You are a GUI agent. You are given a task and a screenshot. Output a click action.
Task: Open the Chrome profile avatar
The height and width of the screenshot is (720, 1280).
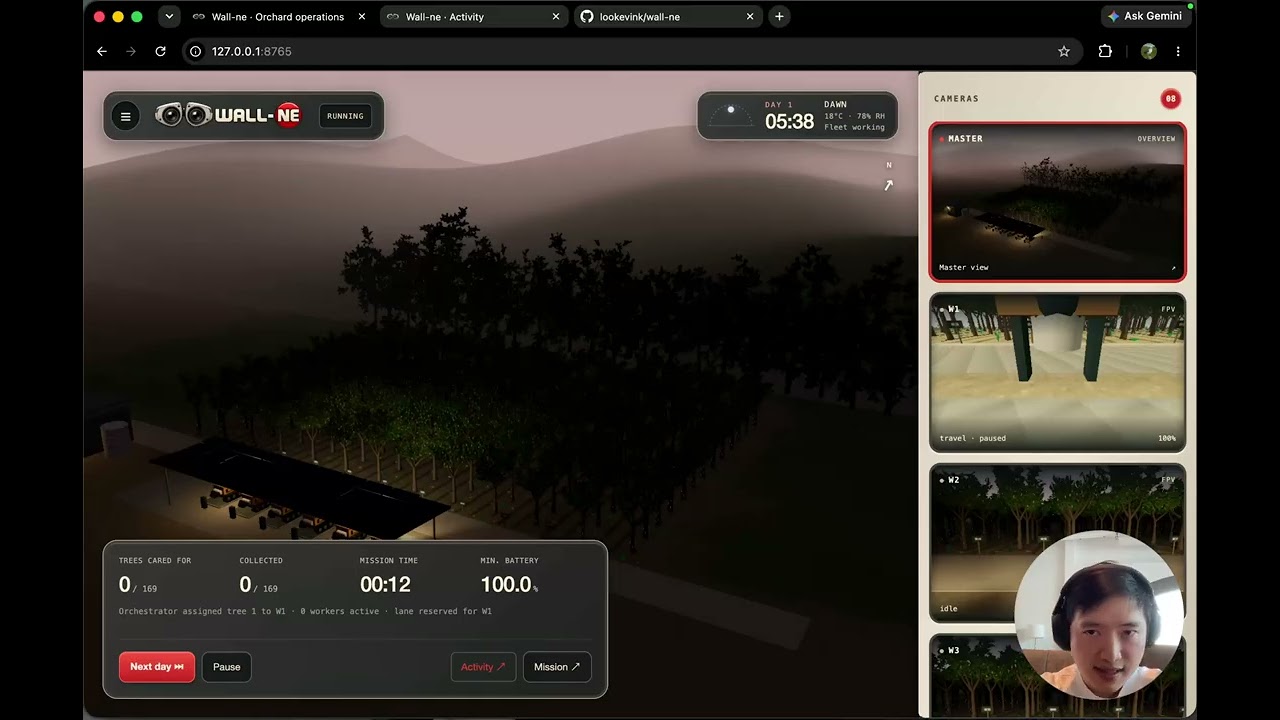point(1149,51)
